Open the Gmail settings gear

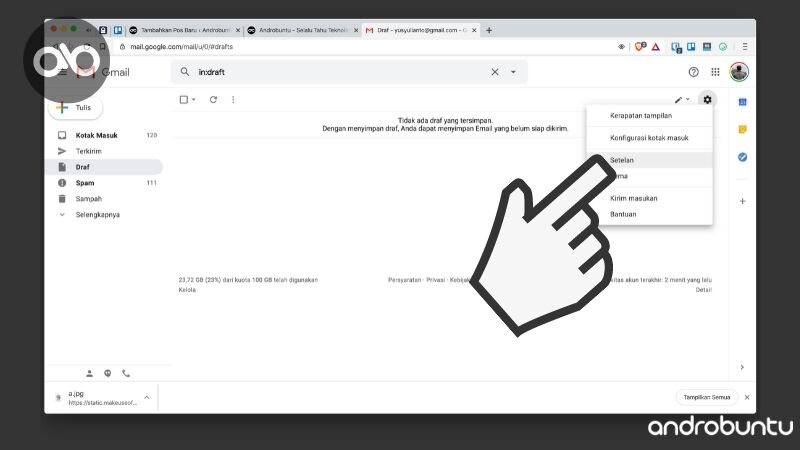tap(707, 99)
